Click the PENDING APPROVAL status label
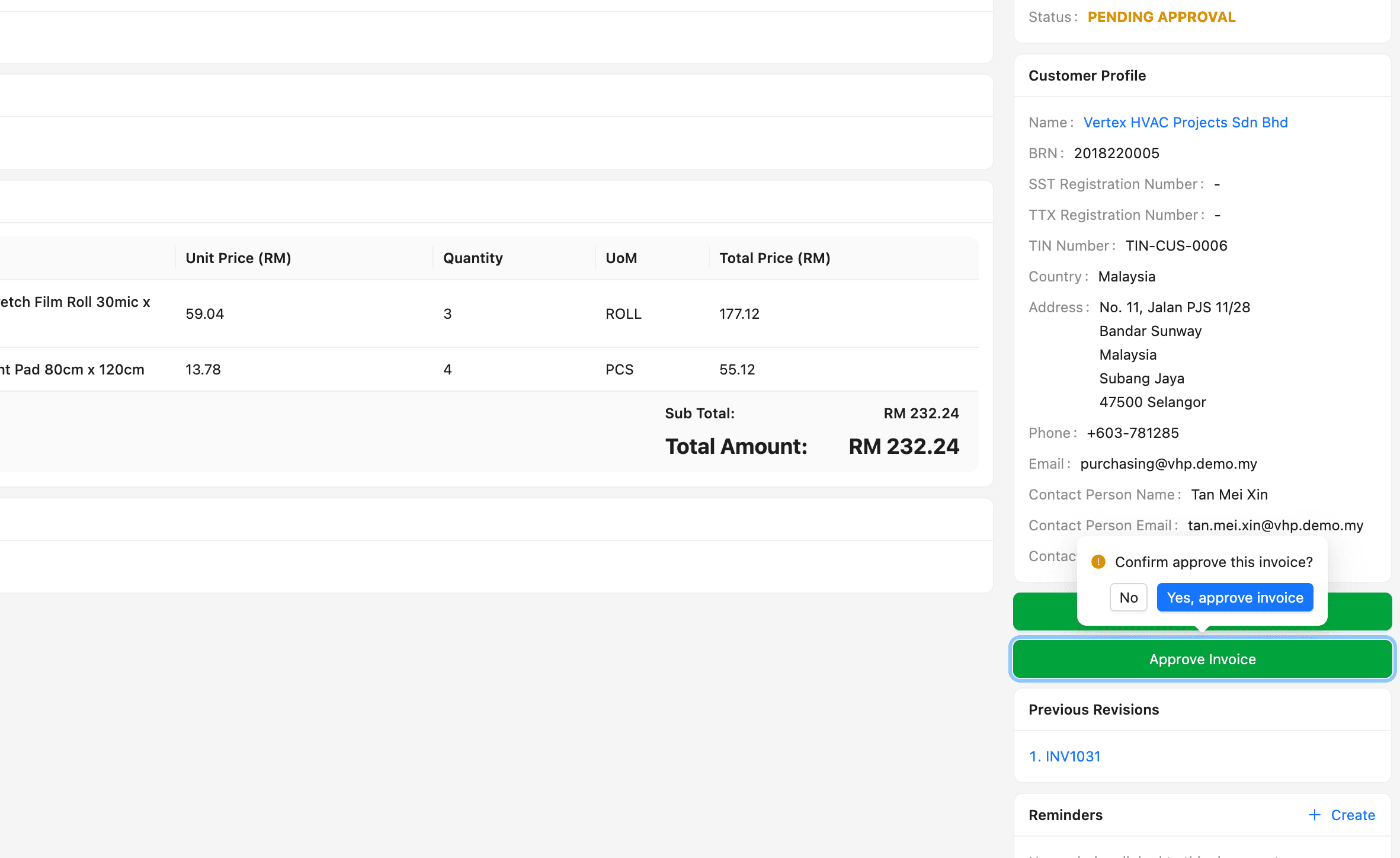Image resolution: width=1400 pixels, height=858 pixels. (x=1161, y=17)
